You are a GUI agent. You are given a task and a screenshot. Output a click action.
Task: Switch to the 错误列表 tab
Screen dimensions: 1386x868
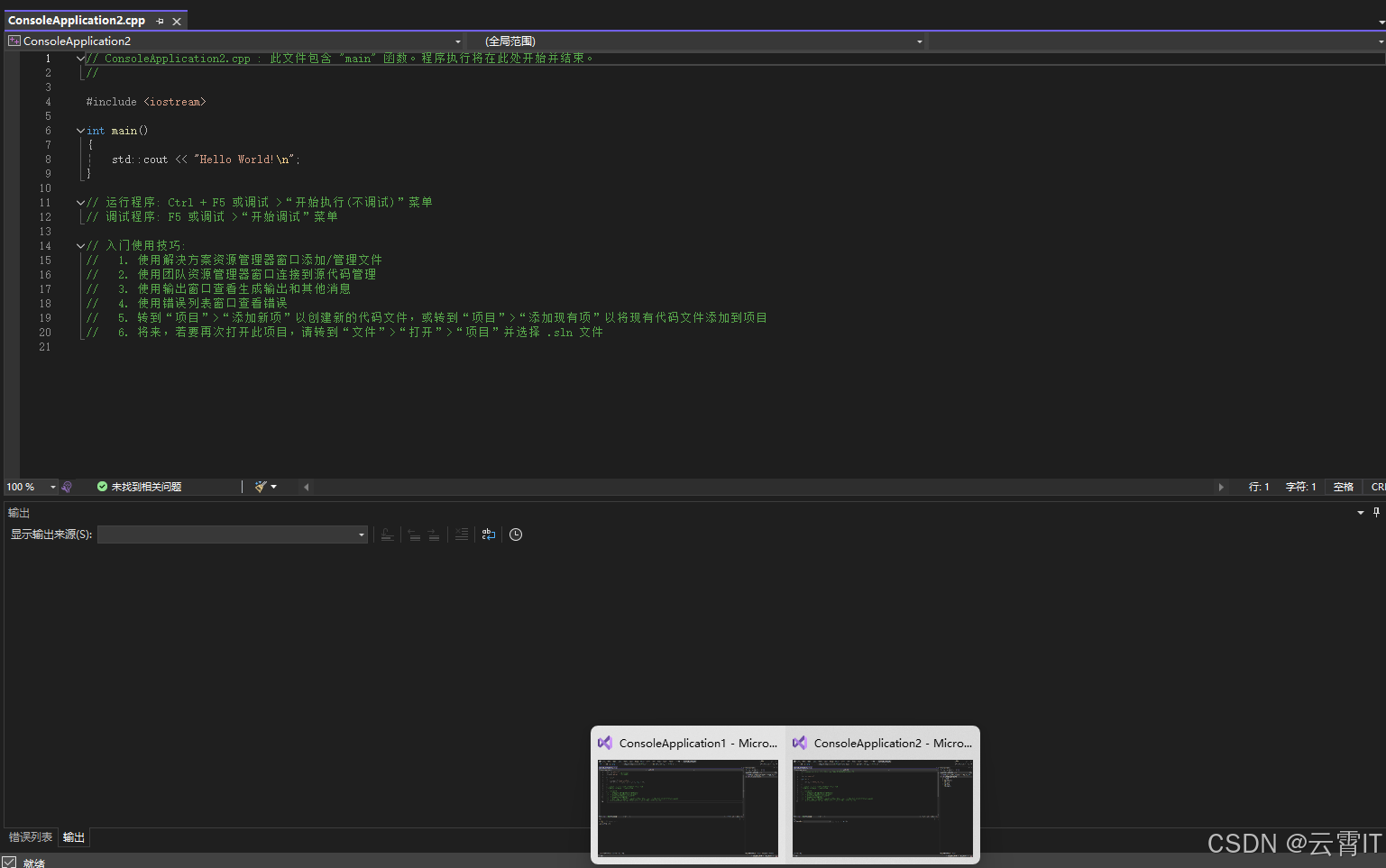tap(31, 837)
